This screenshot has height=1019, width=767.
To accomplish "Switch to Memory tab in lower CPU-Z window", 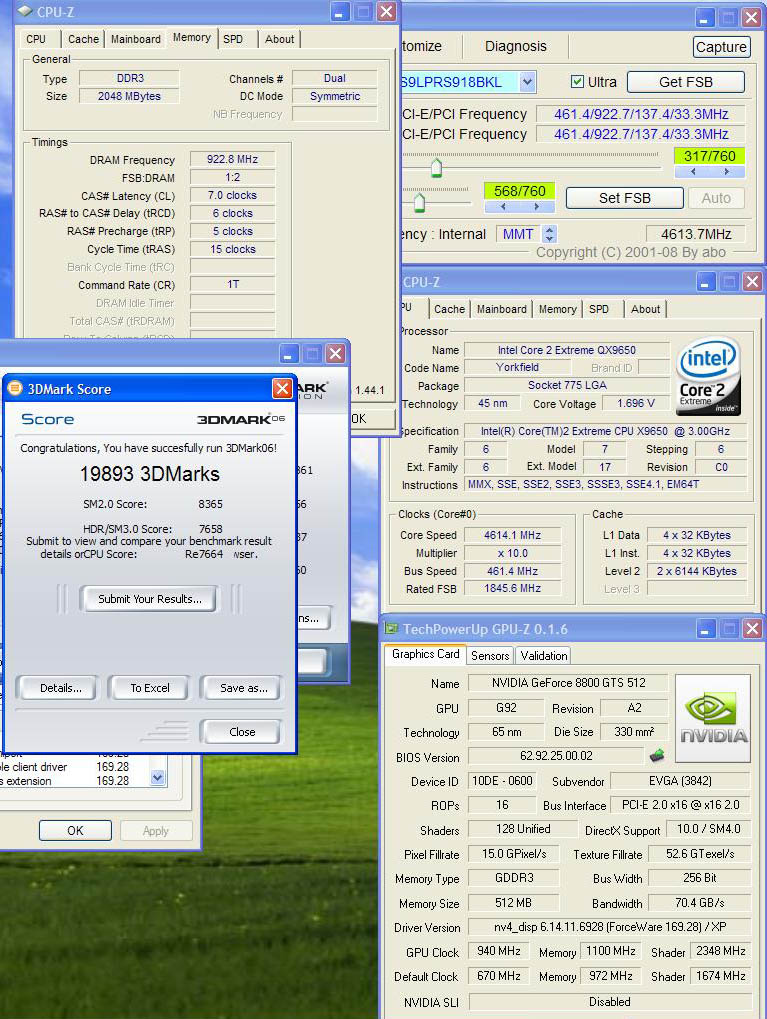I will tap(557, 309).
